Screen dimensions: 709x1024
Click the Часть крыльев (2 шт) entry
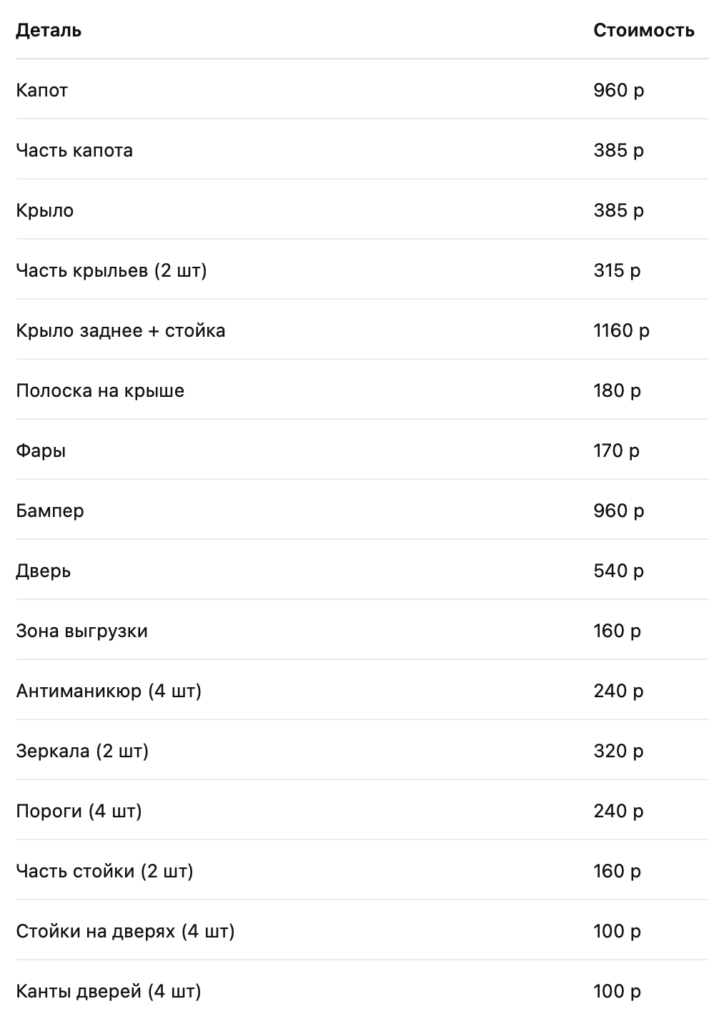111,271
